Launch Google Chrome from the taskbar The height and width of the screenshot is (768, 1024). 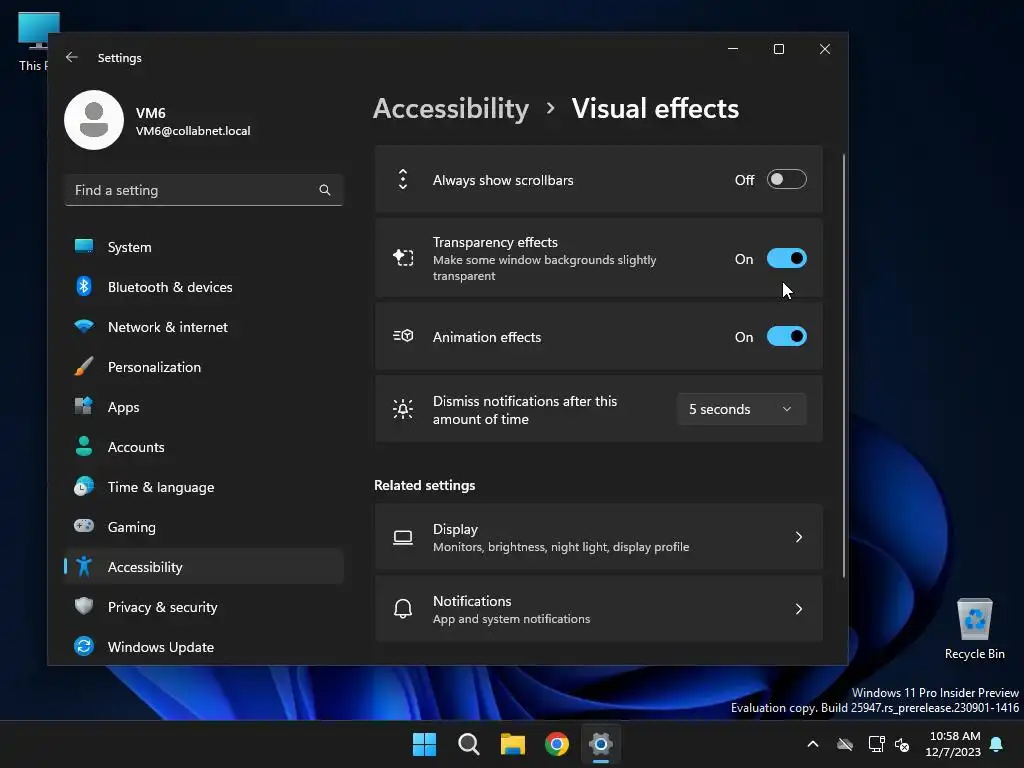point(557,744)
